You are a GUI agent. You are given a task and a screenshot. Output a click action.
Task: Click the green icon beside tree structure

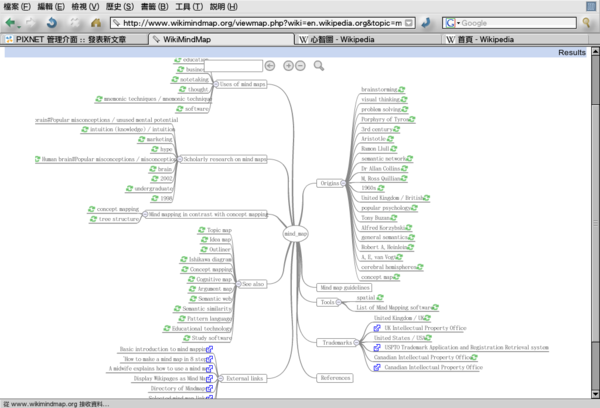click(93, 219)
